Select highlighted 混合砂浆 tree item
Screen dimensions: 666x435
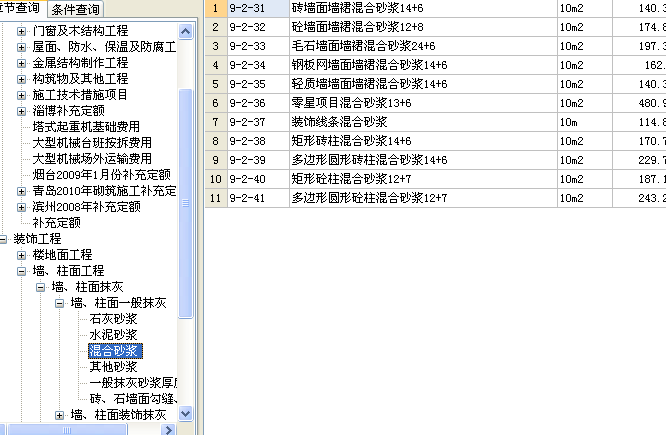(115, 351)
